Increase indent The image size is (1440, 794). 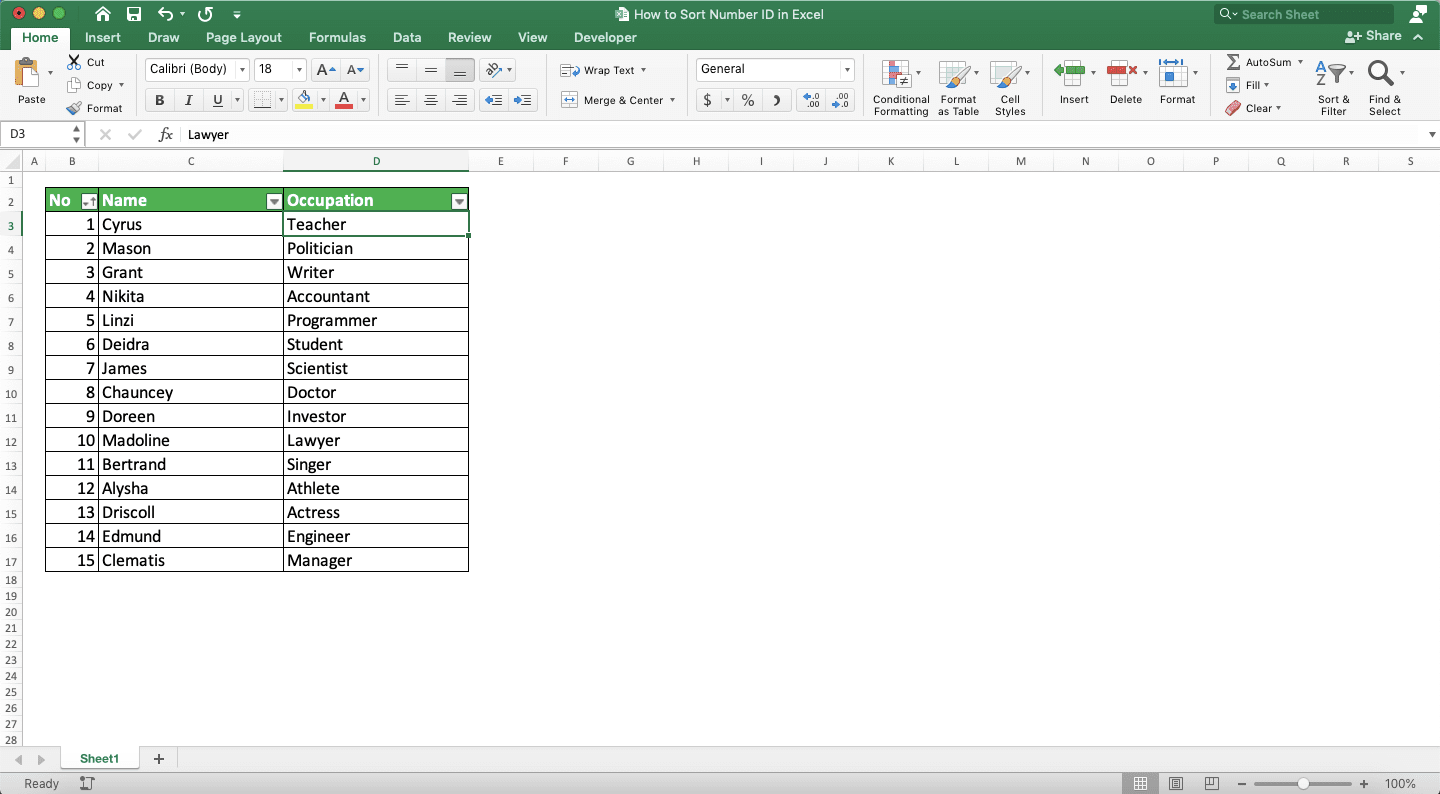click(x=523, y=100)
